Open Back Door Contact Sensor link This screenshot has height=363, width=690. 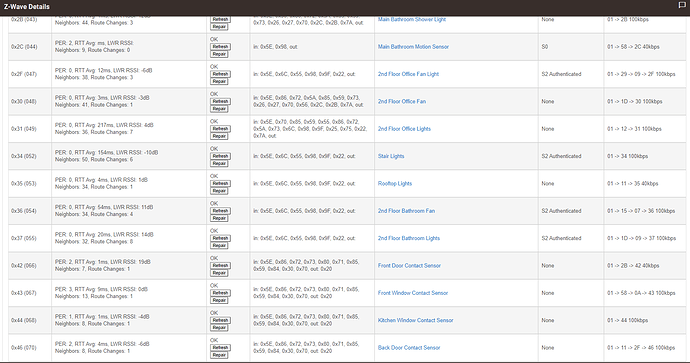tap(409, 348)
